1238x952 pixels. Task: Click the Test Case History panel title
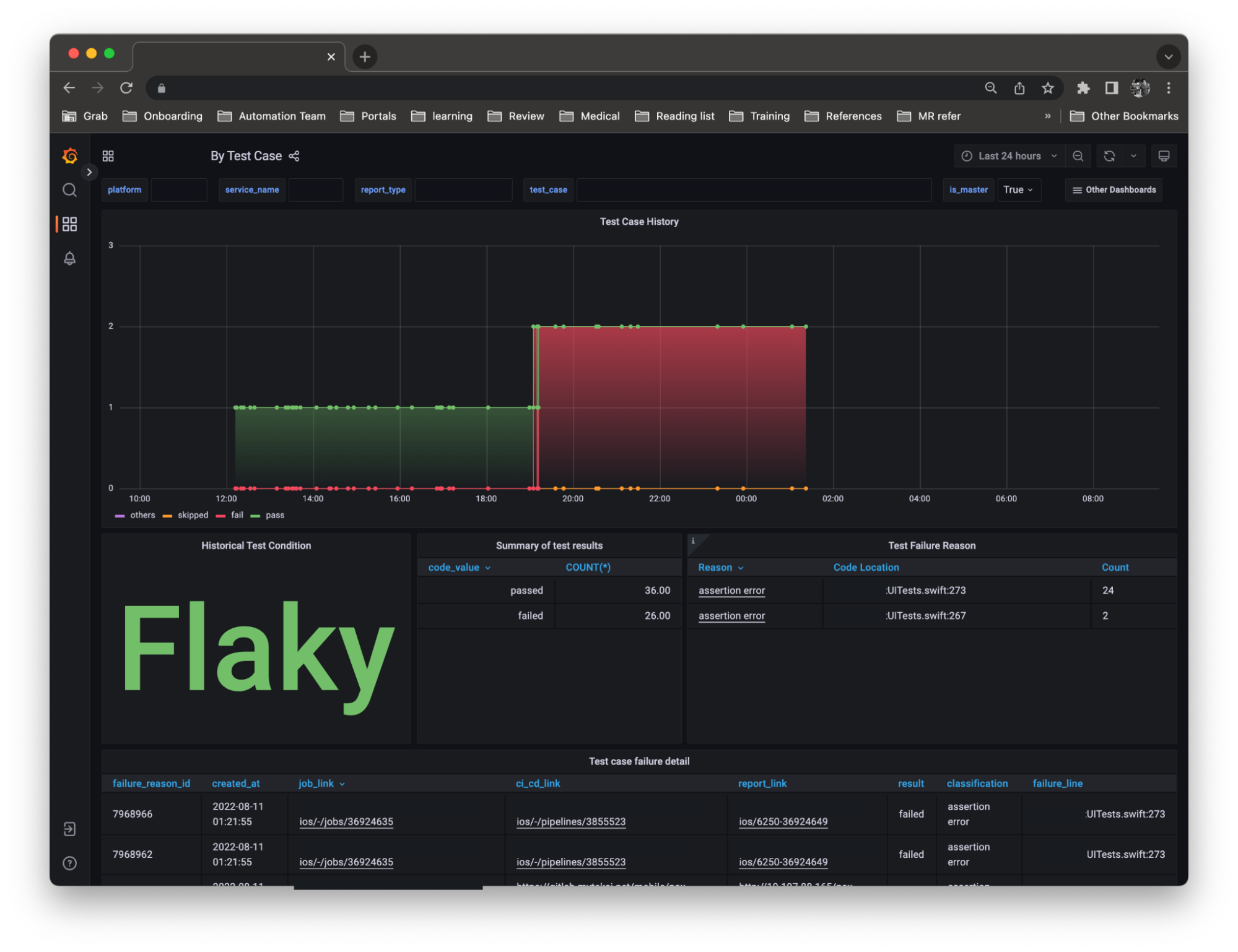(639, 222)
